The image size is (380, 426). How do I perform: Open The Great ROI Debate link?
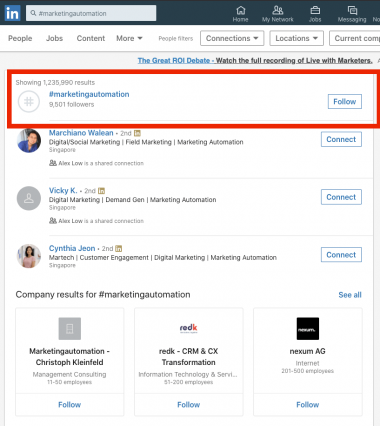[255, 61]
